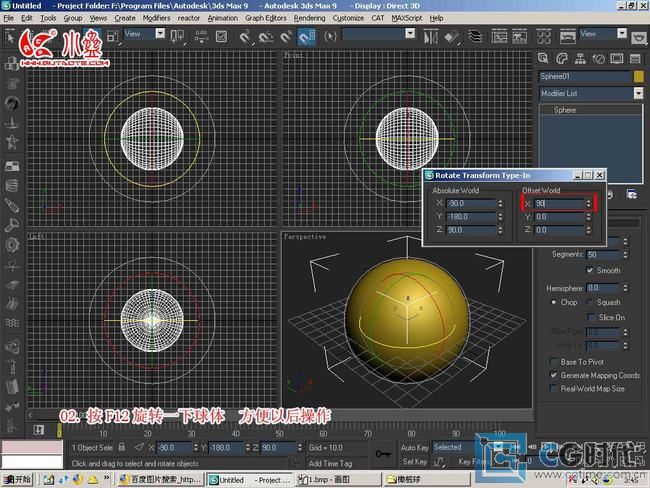This screenshot has height=488, width=650.
Task: Switch to Create command panel tab
Action: [543, 58]
